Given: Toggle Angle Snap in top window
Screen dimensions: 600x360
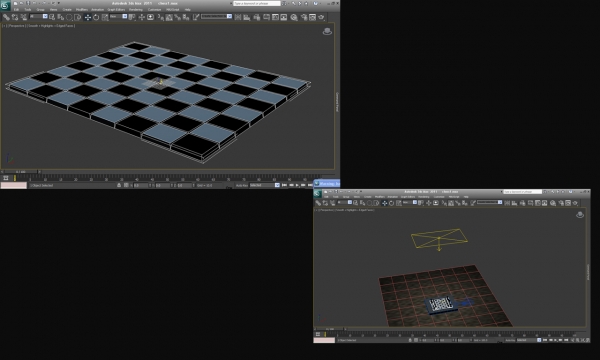Looking at the screenshot, I should (x=169, y=17).
